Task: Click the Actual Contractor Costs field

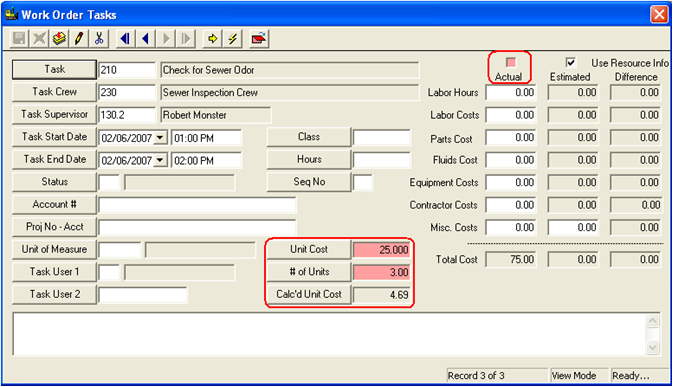Action: point(511,205)
